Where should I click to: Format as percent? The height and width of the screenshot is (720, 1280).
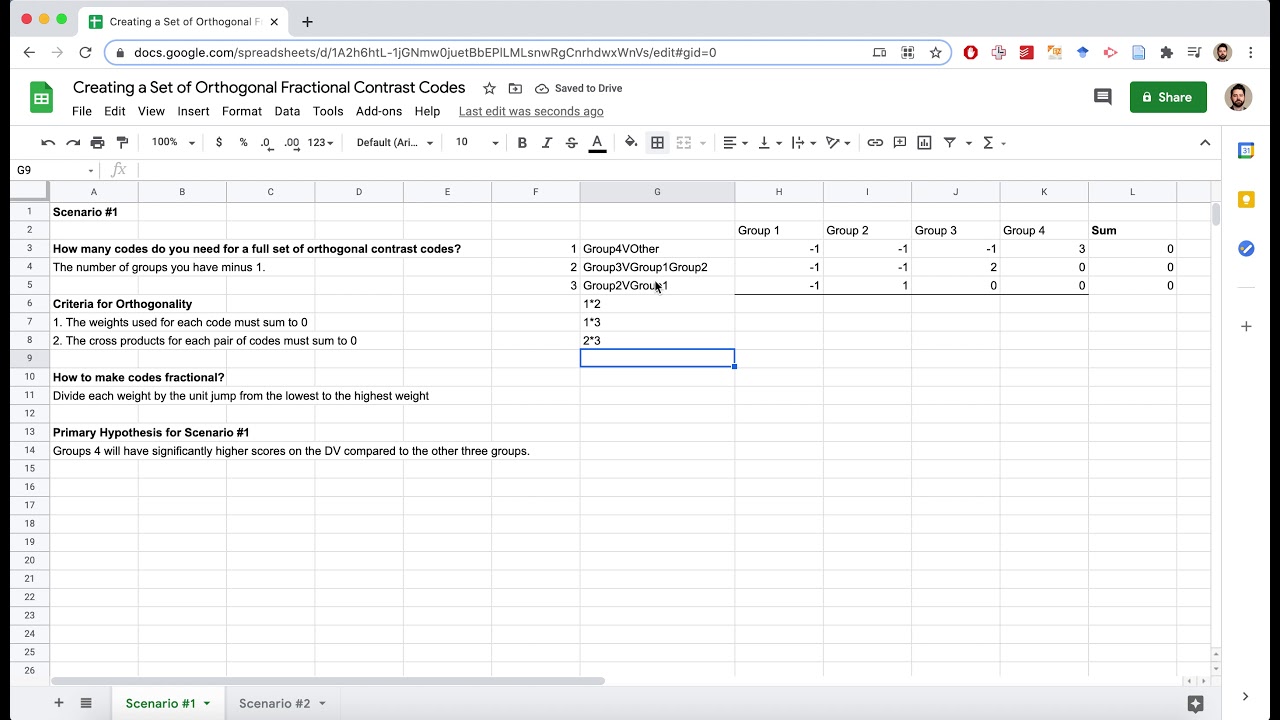pyautogui.click(x=243, y=143)
